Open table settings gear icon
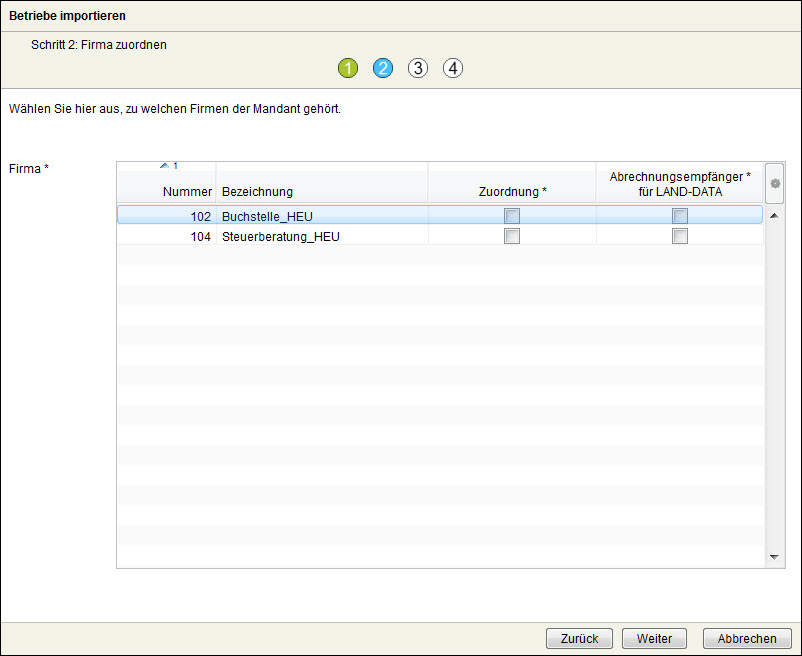Image resolution: width=802 pixels, height=656 pixels. 774,184
